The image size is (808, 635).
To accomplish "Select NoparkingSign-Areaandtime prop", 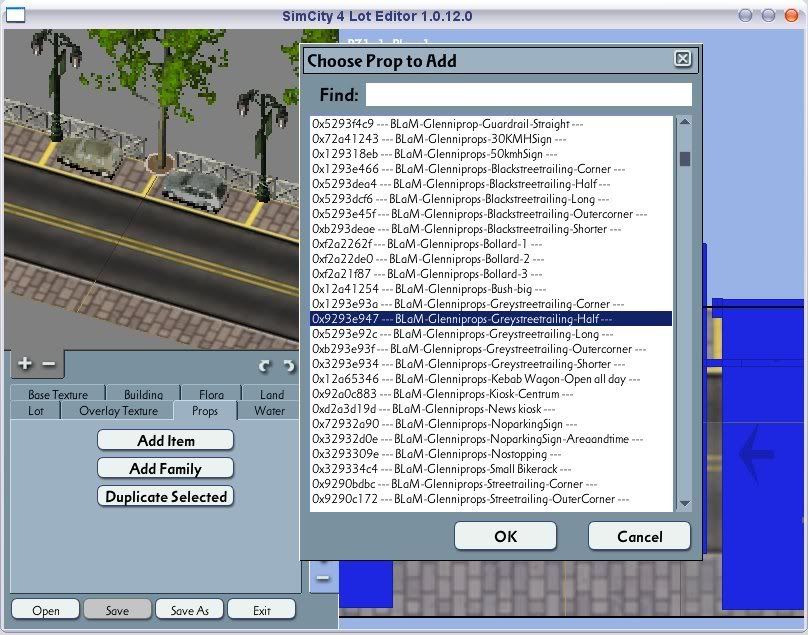I will tap(492, 439).
